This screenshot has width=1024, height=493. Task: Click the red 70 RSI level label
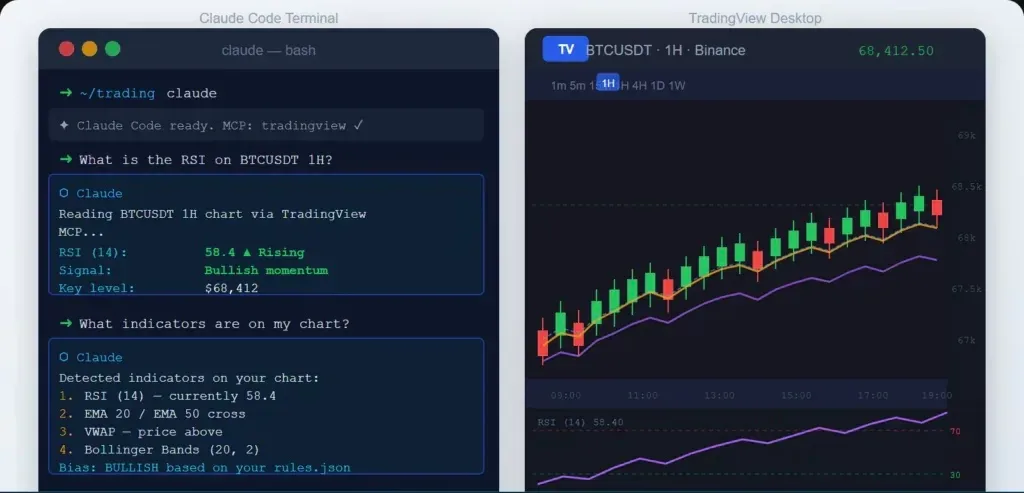pyautogui.click(x=955, y=432)
